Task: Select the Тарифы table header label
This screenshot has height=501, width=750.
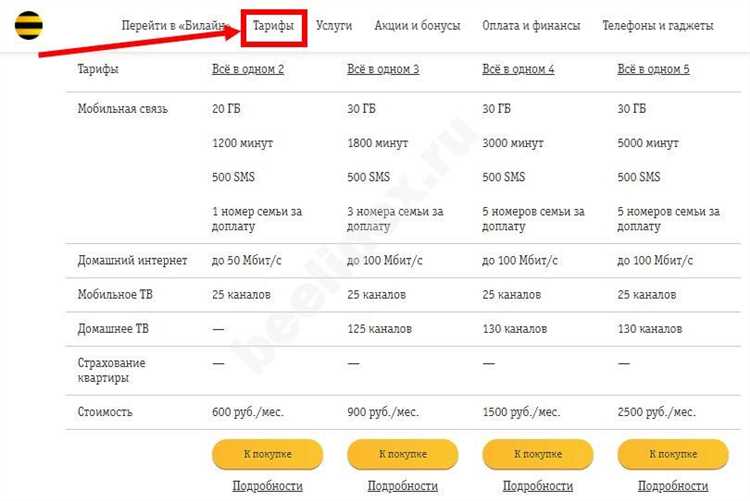Action: (x=98, y=69)
